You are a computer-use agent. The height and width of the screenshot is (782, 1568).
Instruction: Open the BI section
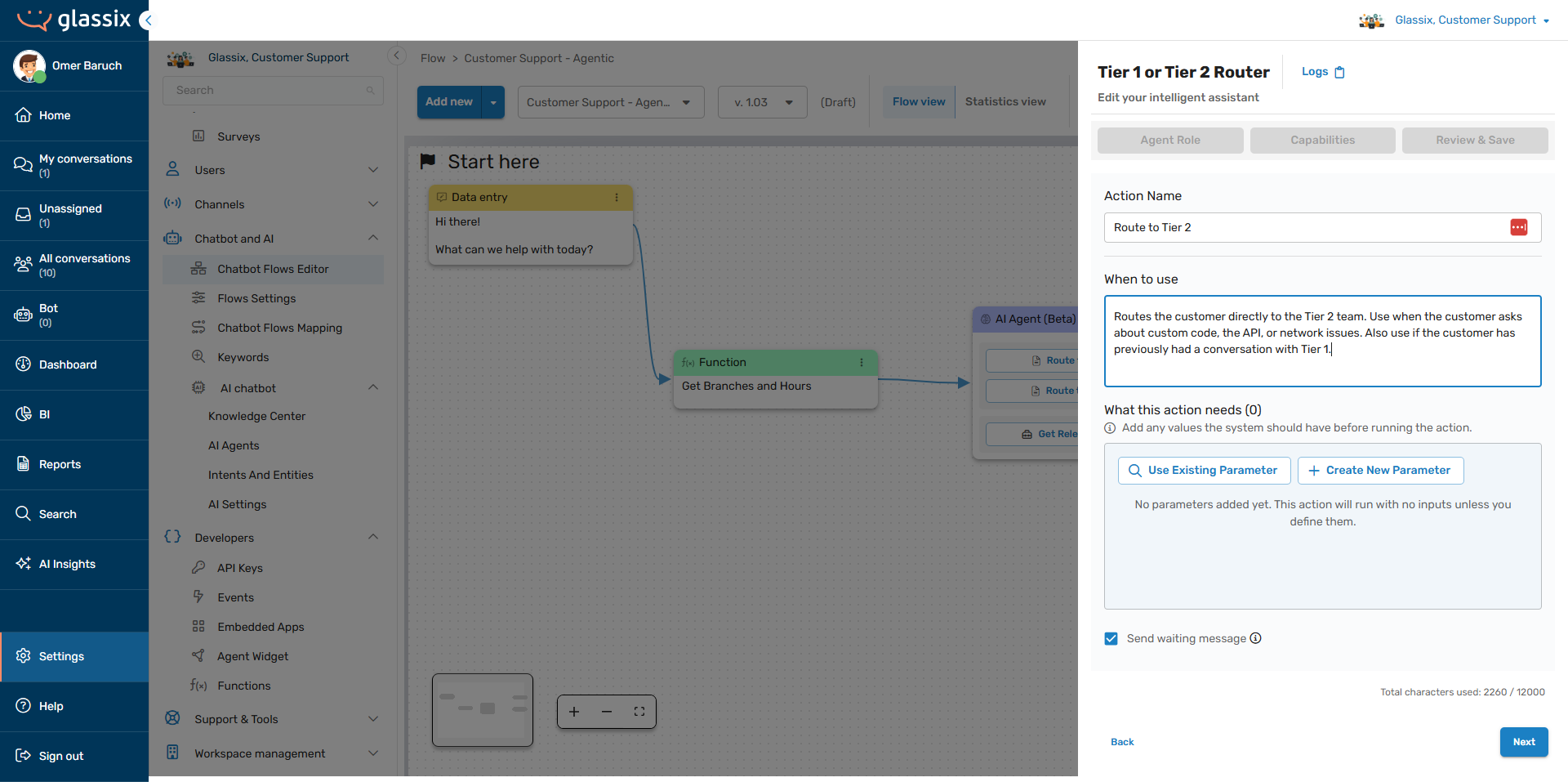(x=74, y=414)
